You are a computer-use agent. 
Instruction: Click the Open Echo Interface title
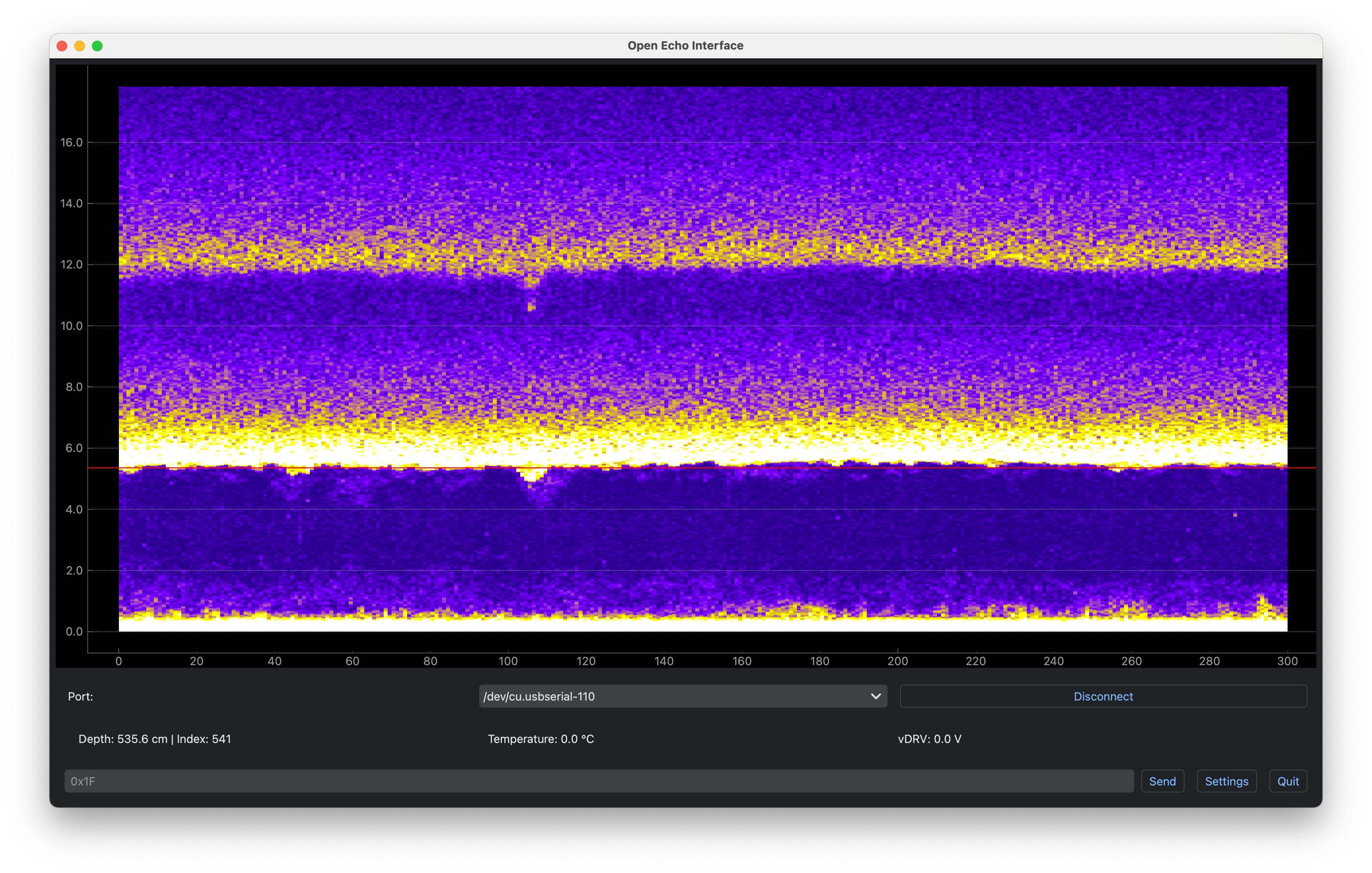click(686, 46)
